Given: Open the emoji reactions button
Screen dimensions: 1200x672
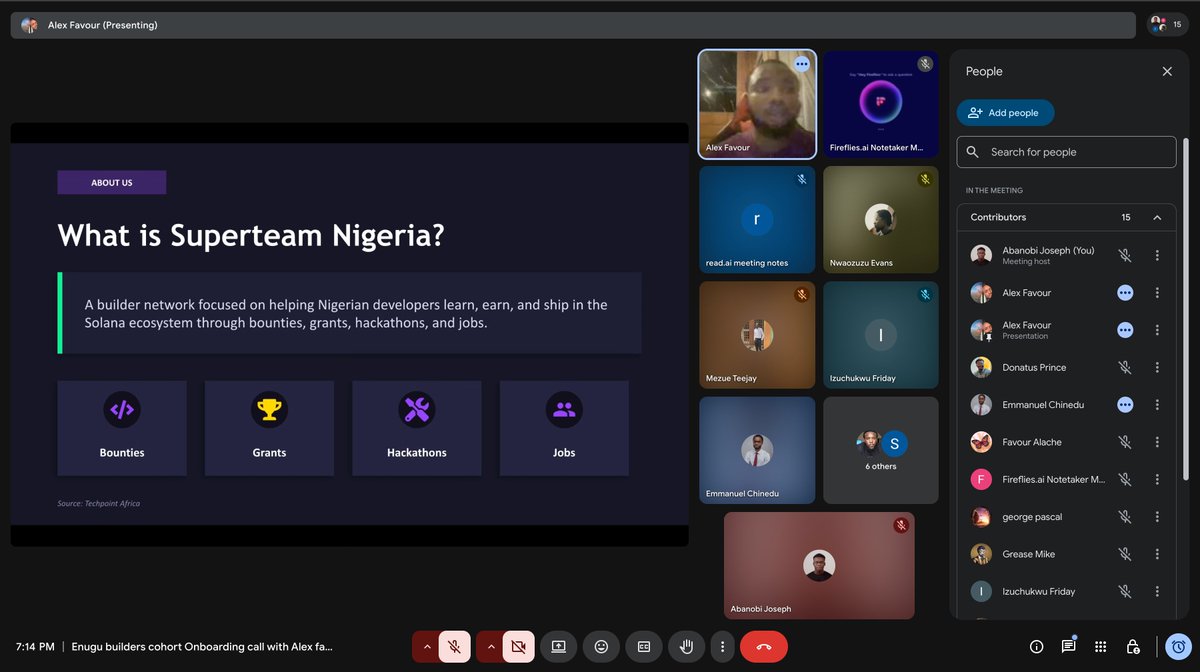Looking at the screenshot, I should click(x=601, y=647).
